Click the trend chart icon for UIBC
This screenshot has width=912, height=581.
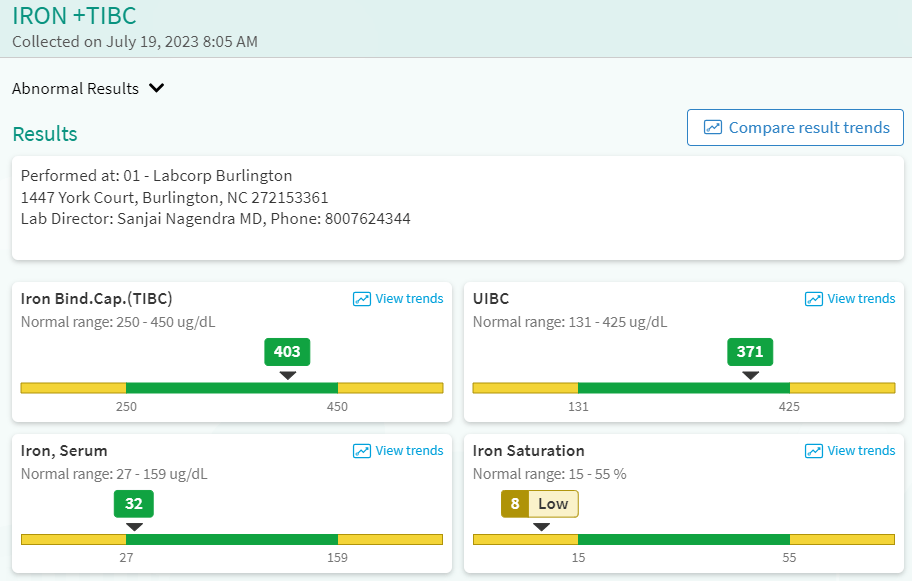pyautogui.click(x=814, y=299)
